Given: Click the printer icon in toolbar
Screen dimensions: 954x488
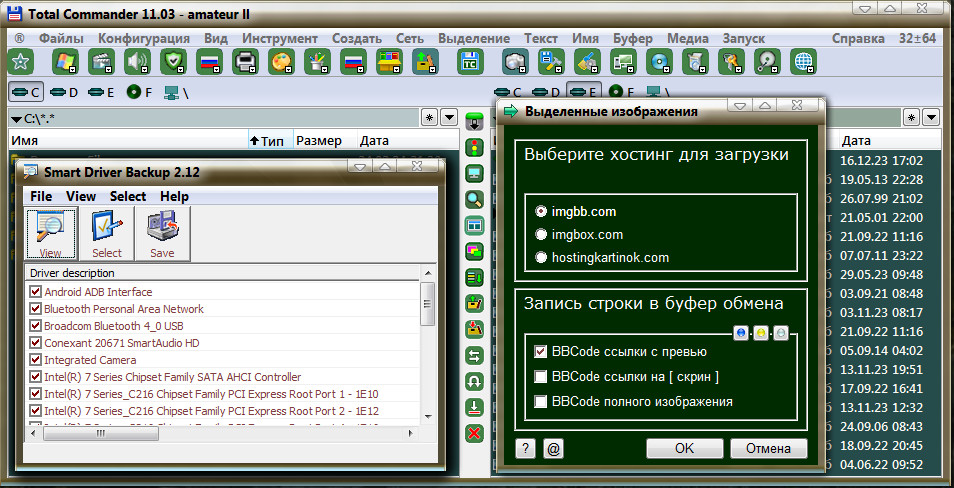Looking at the screenshot, I should [x=245, y=62].
